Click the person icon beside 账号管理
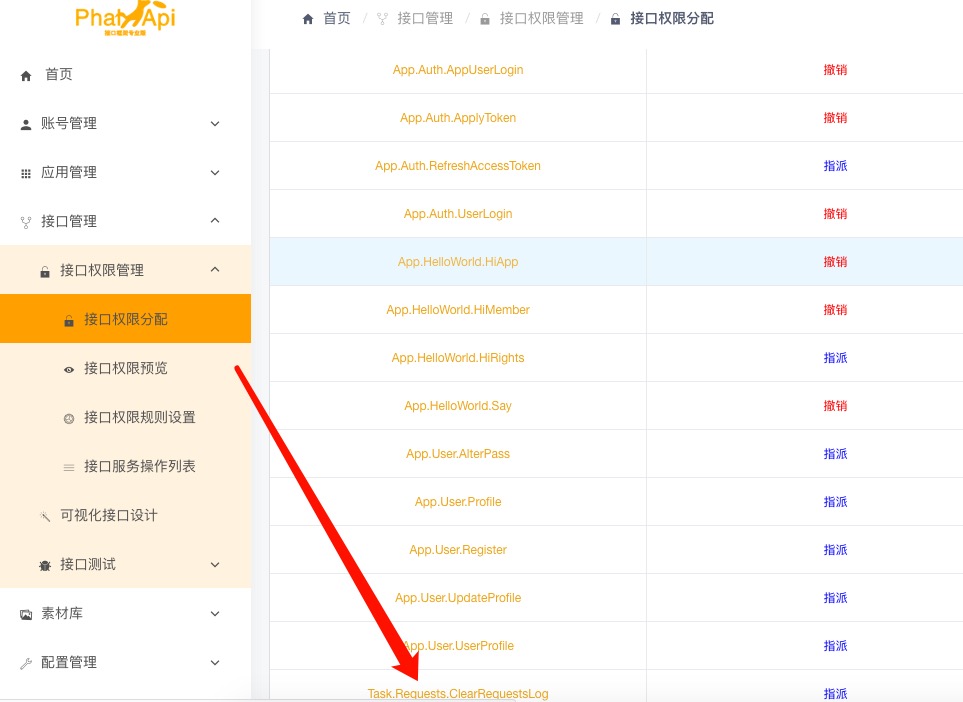Viewport: 963px width, 702px height. click(x=26, y=124)
